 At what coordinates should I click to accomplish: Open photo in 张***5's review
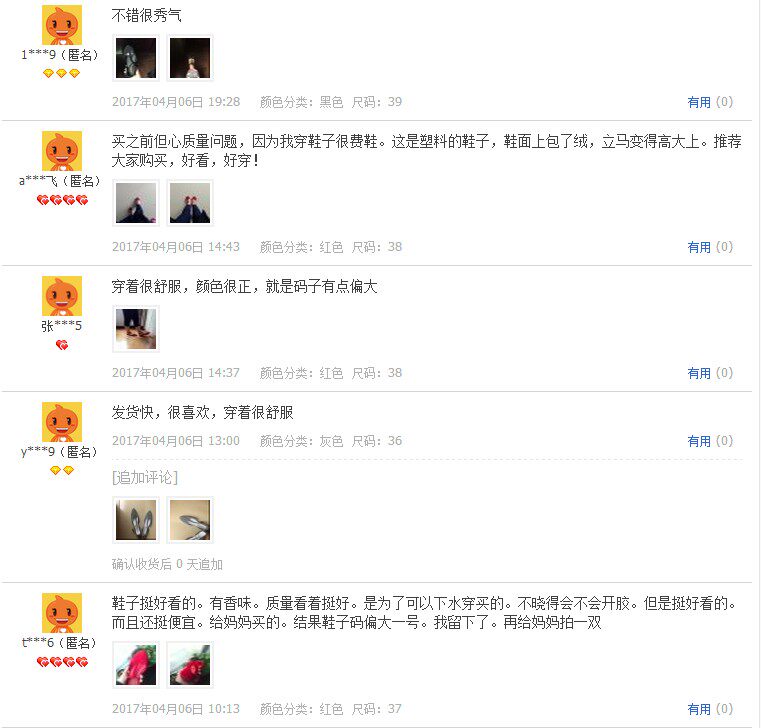136,329
